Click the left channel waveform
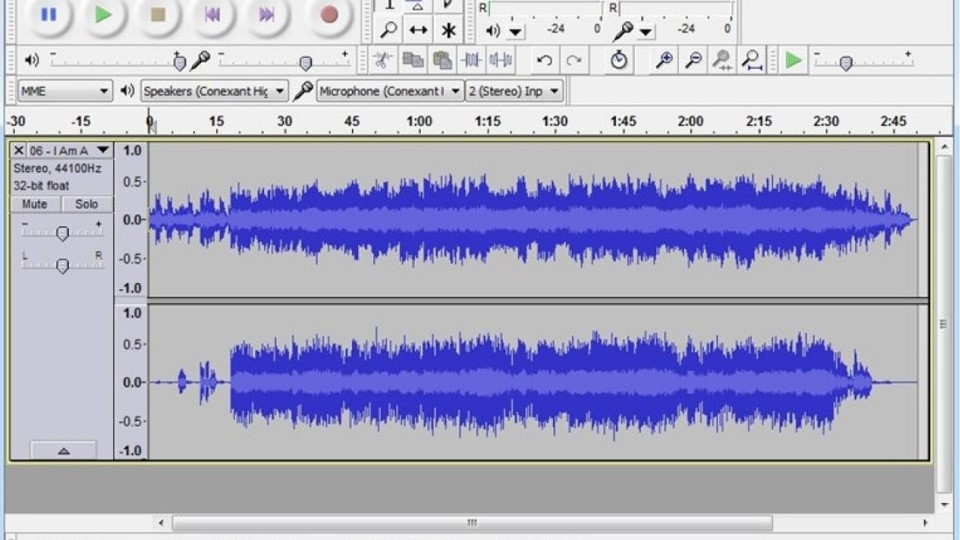 click(x=534, y=220)
